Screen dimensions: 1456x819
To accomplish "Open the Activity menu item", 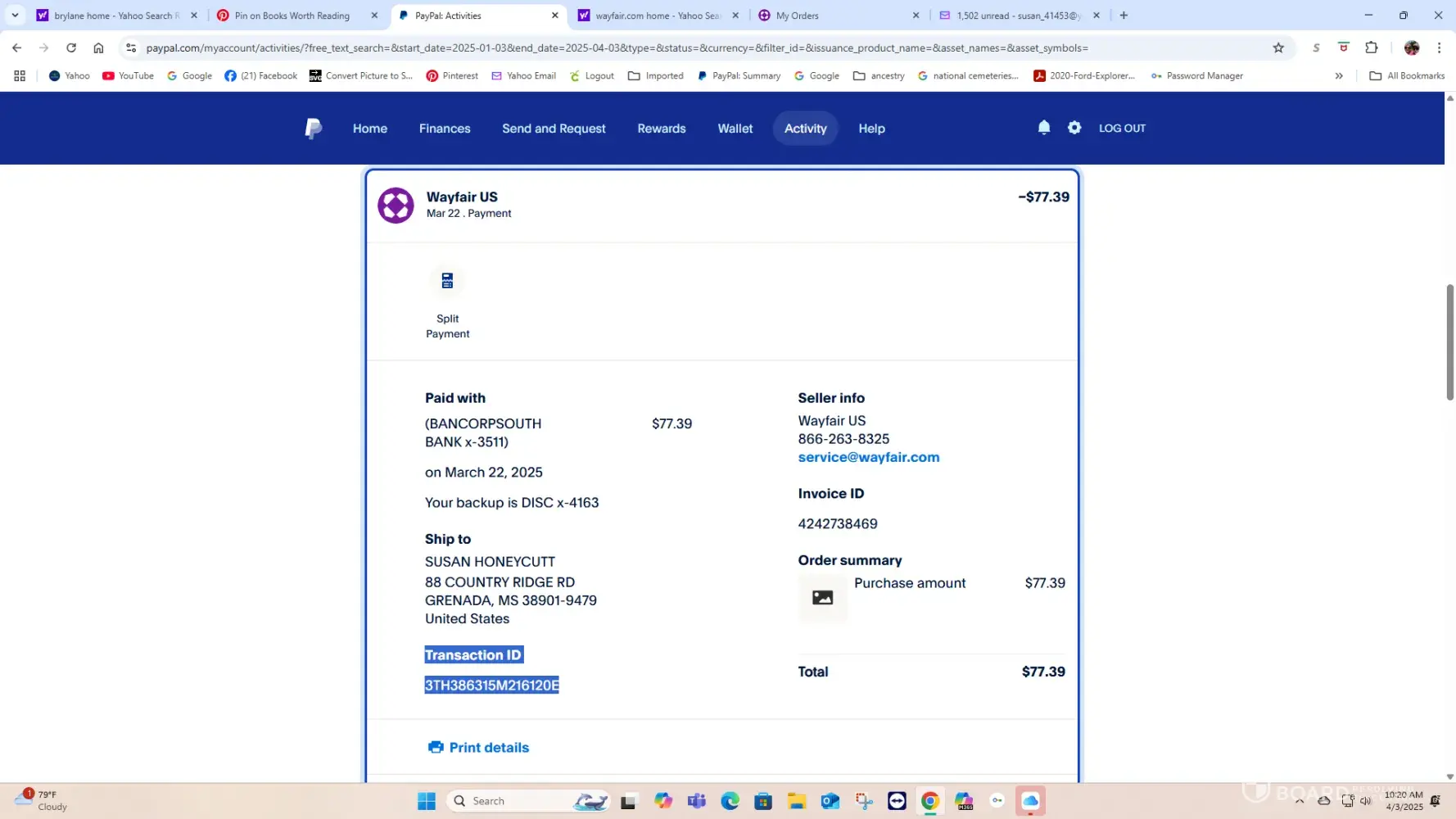I will pyautogui.click(x=805, y=129).
